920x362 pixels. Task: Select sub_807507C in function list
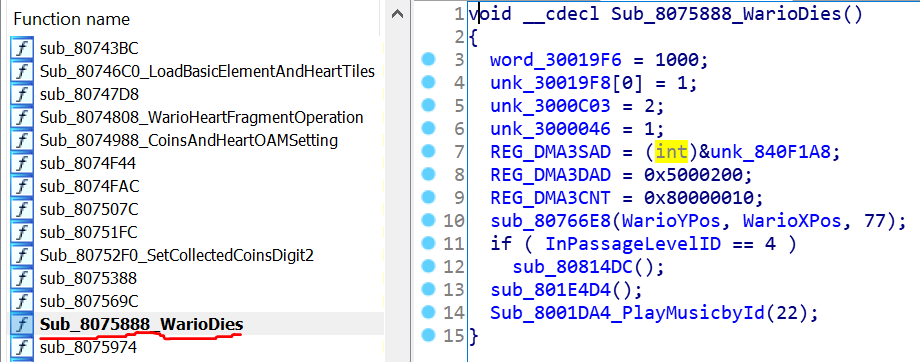pos(89,209)
